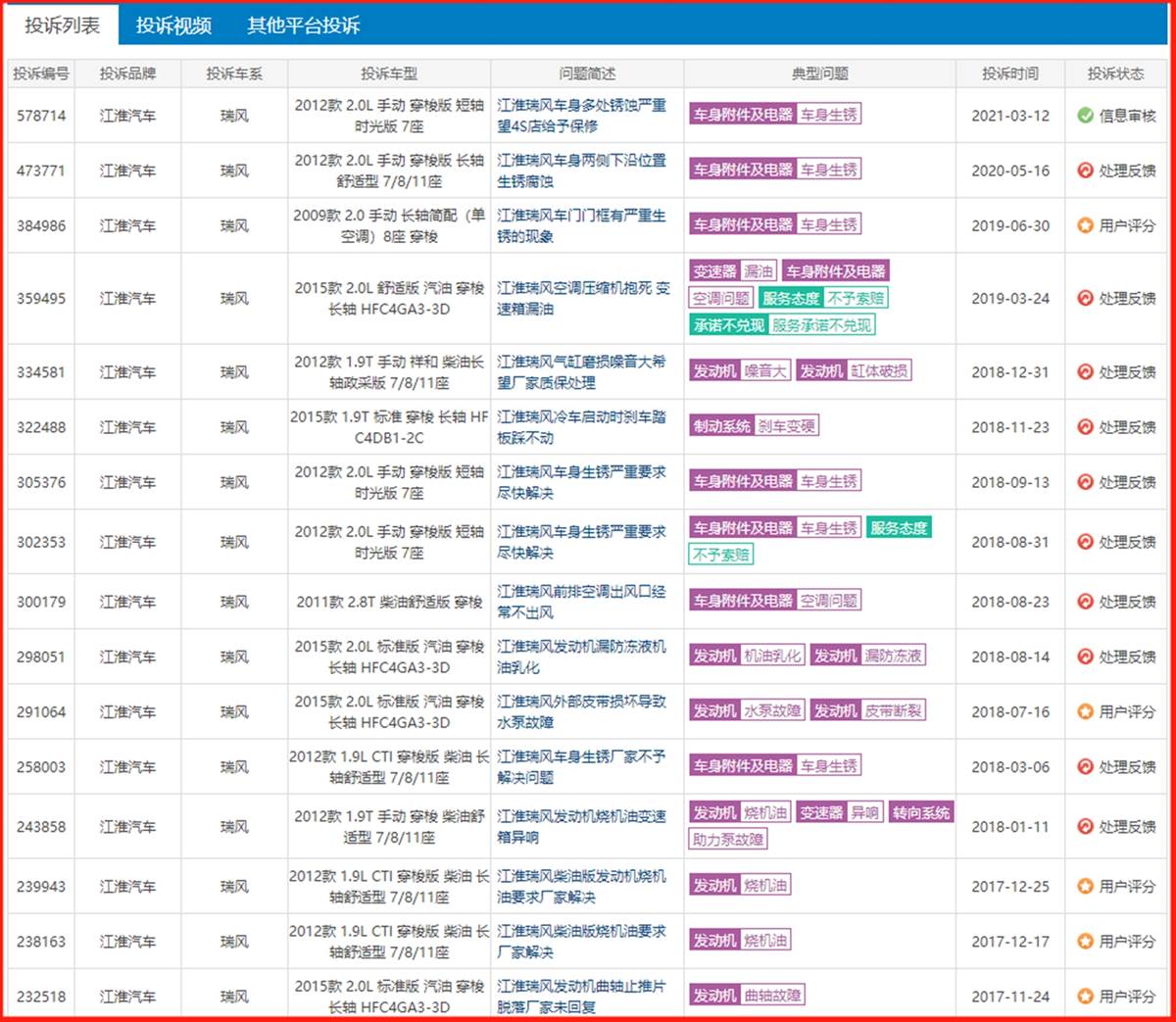Select complaint number 359495

41,299
